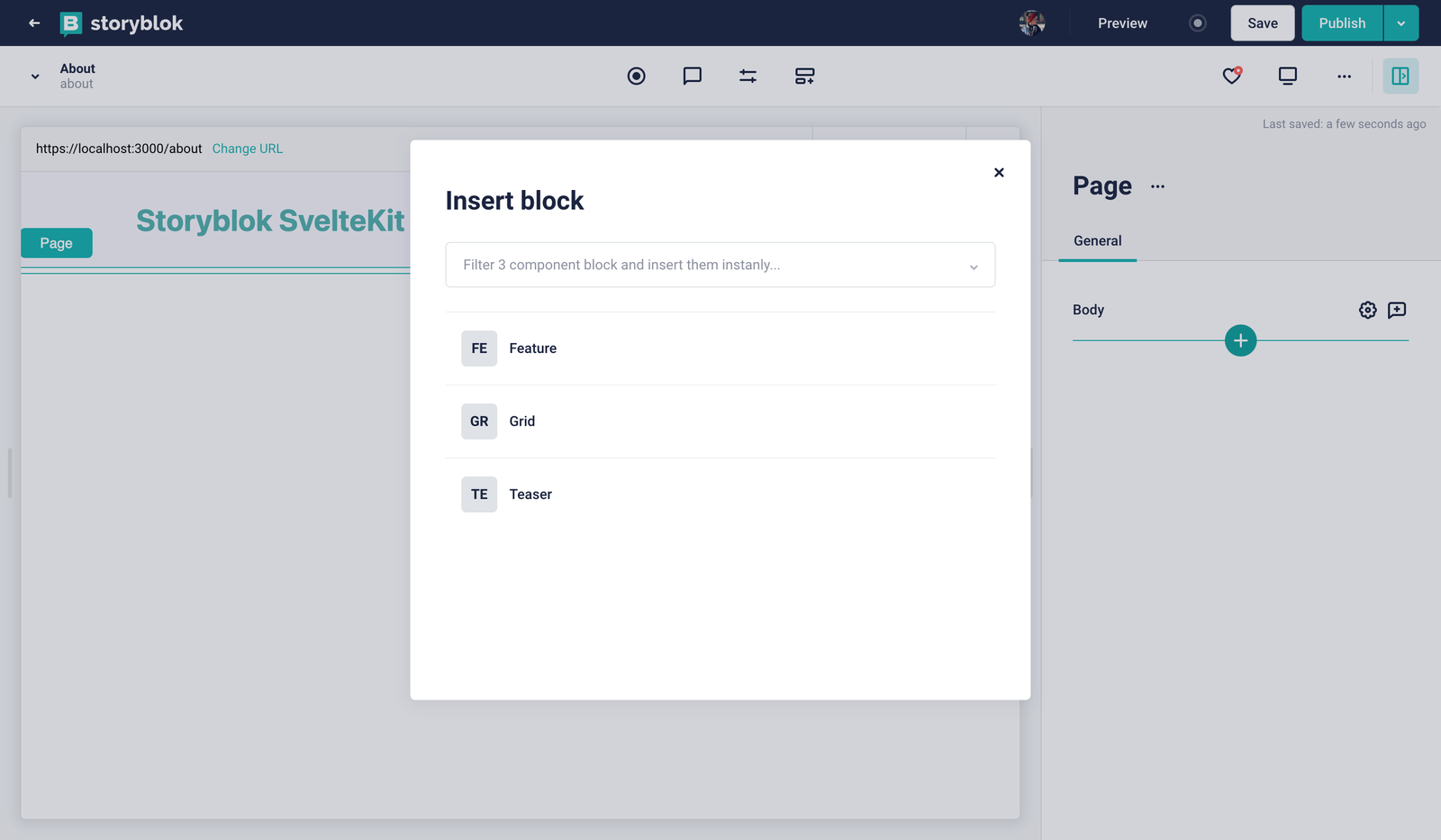Insert the Feature block
This screenshot has width=1441, height=840.
(720, 348)
